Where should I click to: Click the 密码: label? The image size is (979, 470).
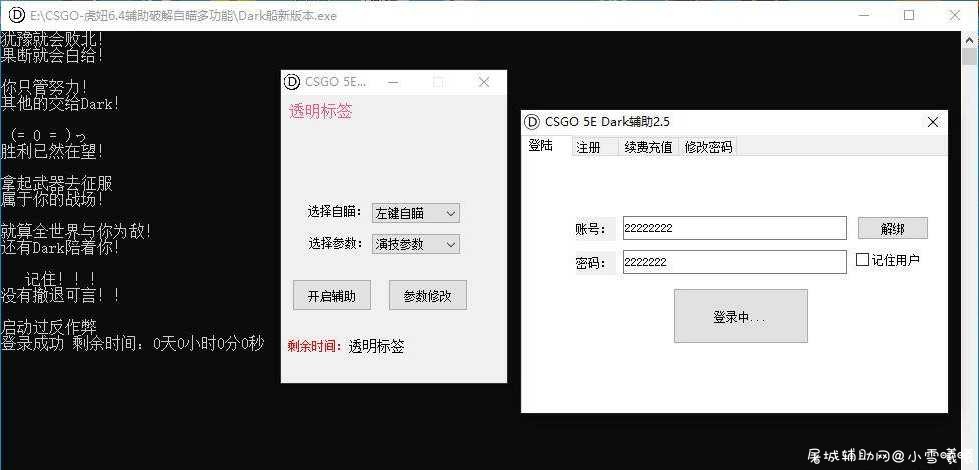pyautogui.click(x=590, y=263)
